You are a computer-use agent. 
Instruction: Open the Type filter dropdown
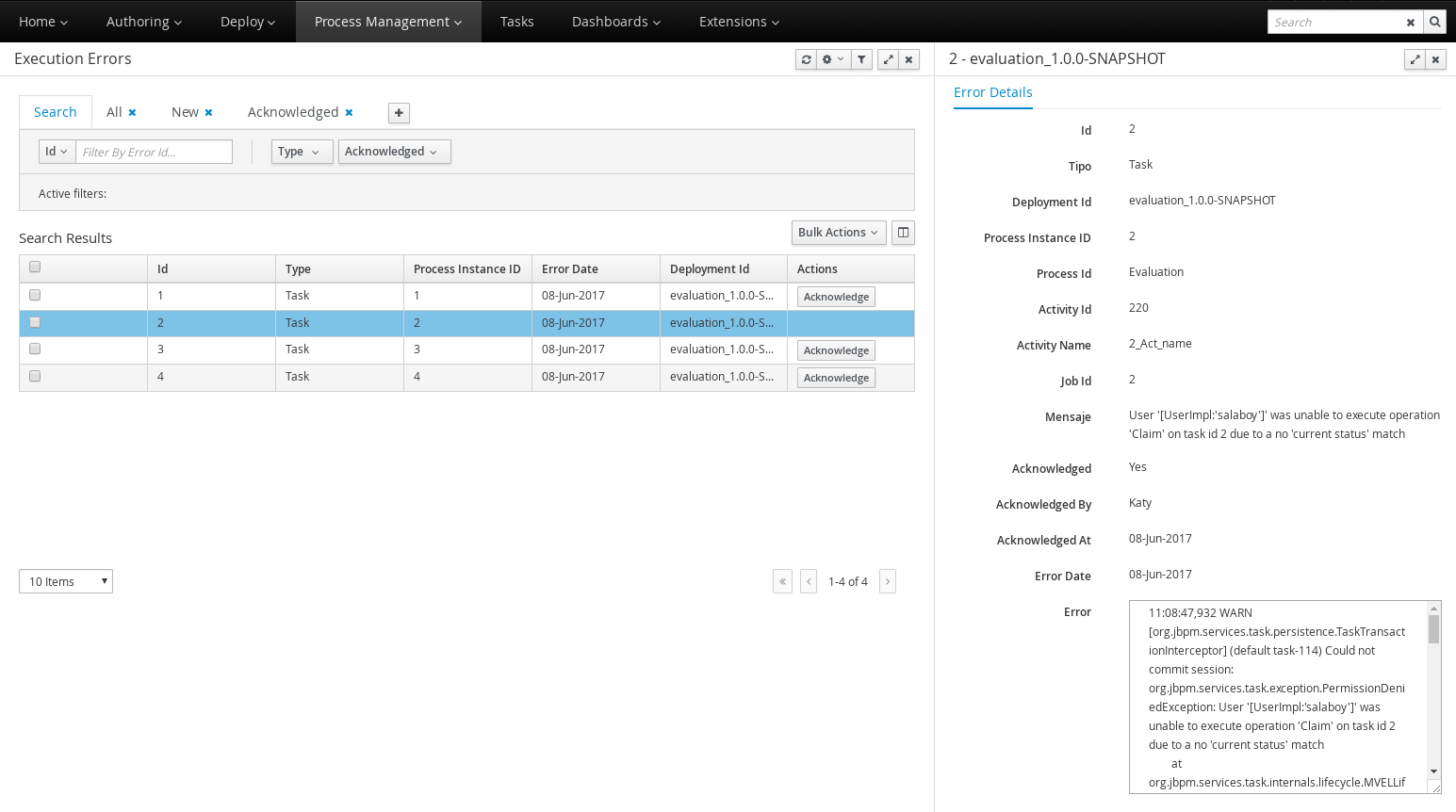tap(302, 152)
